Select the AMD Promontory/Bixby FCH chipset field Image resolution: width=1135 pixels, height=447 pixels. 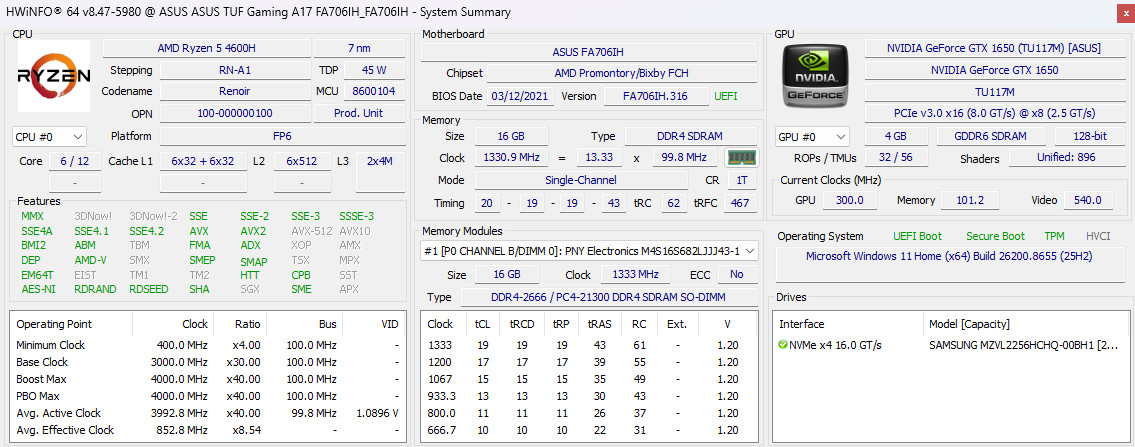(622, 74)
